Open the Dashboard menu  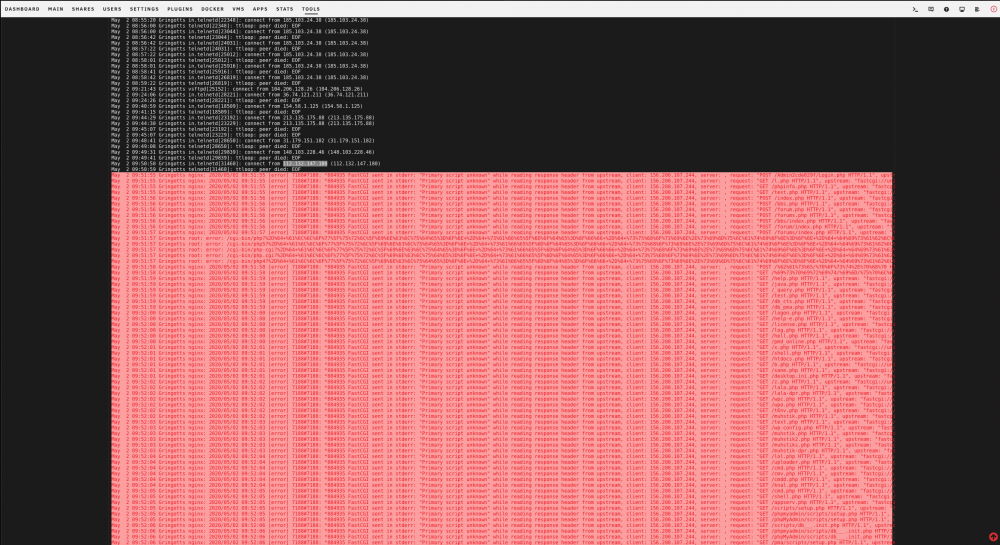22,9
